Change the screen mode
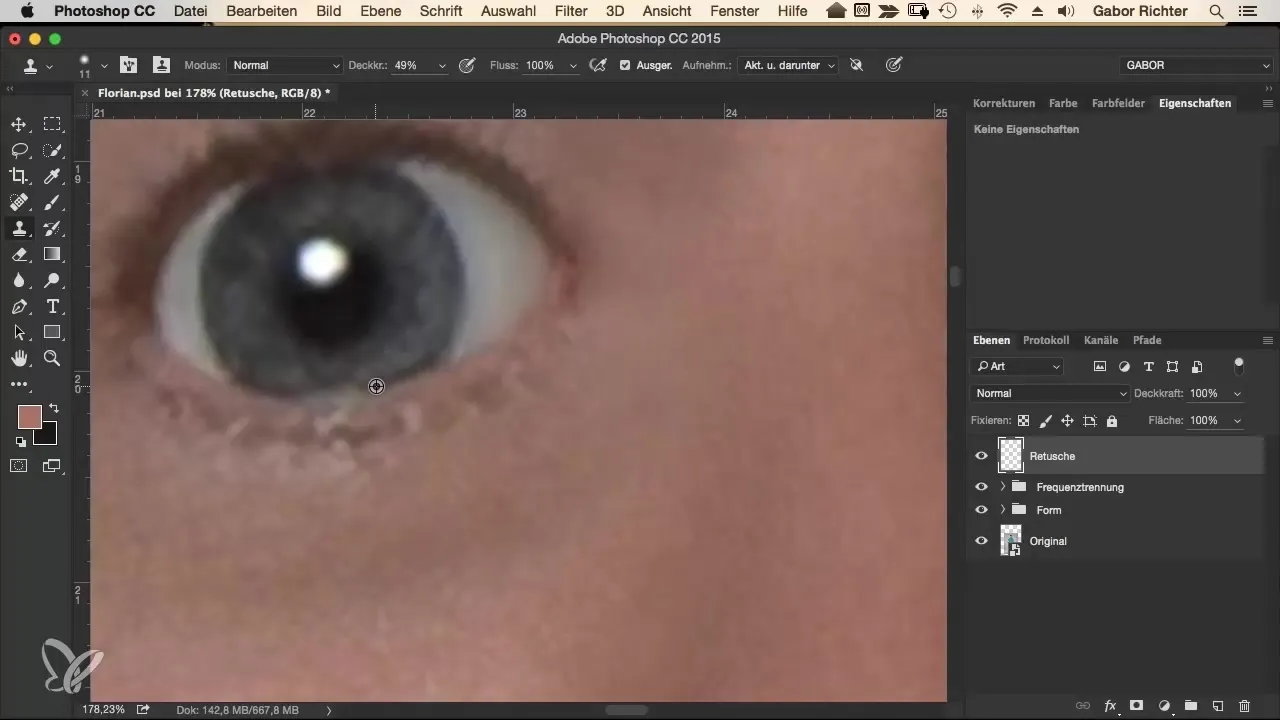 click(x=52, y=465)
